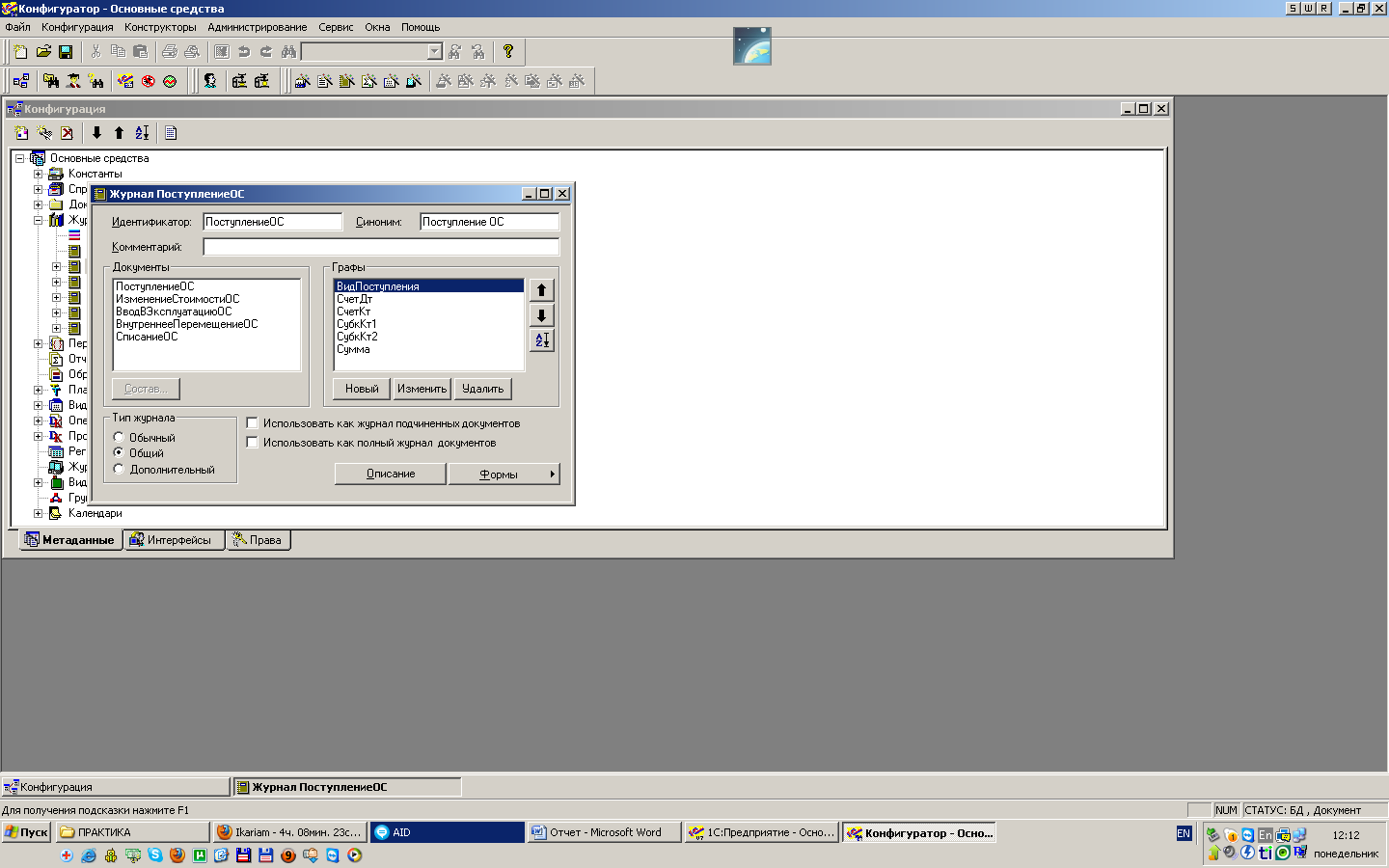This screenshot has width=1389, height=868.
Task: Click the Описание button
Action: (x=391, y=474)
